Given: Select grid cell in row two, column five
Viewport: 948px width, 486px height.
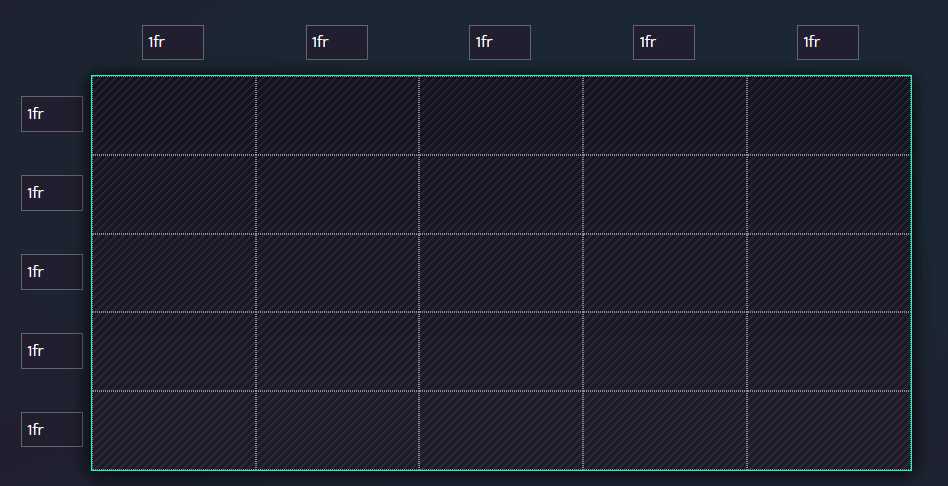Looking at the screenshot, I should [x=829, y=195].
